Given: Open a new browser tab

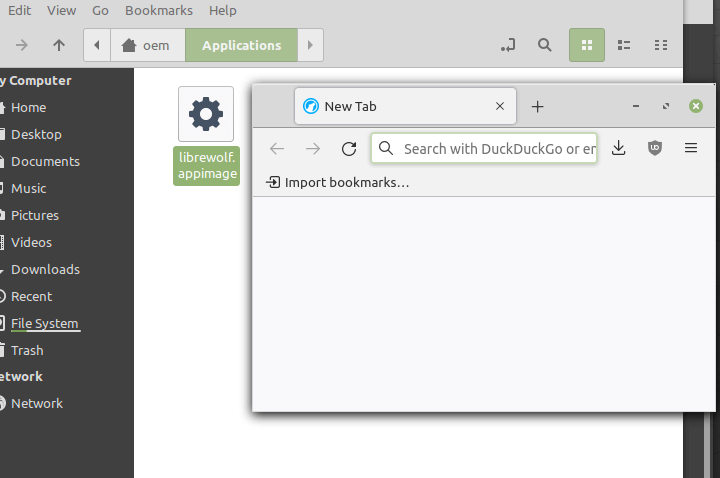Looking at the screenshot, I should click(537, 107).
